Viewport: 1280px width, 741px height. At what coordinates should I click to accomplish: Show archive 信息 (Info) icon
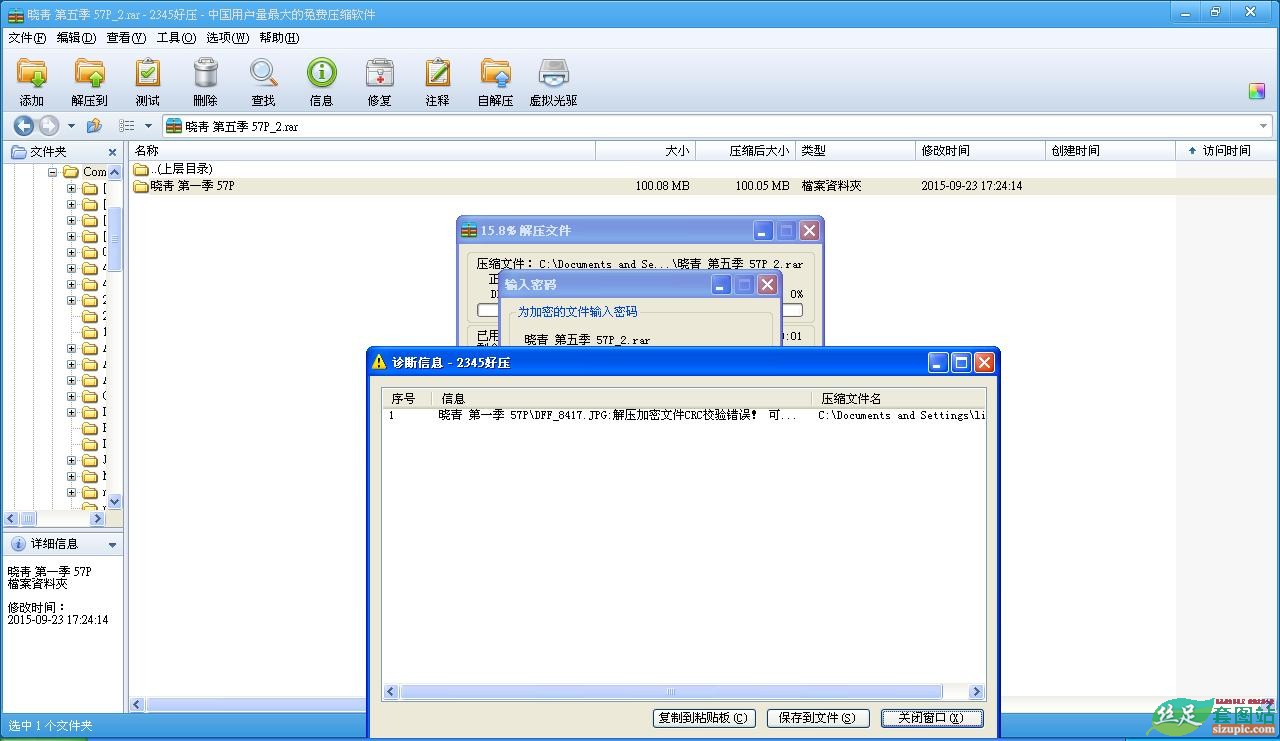(321, 75)
